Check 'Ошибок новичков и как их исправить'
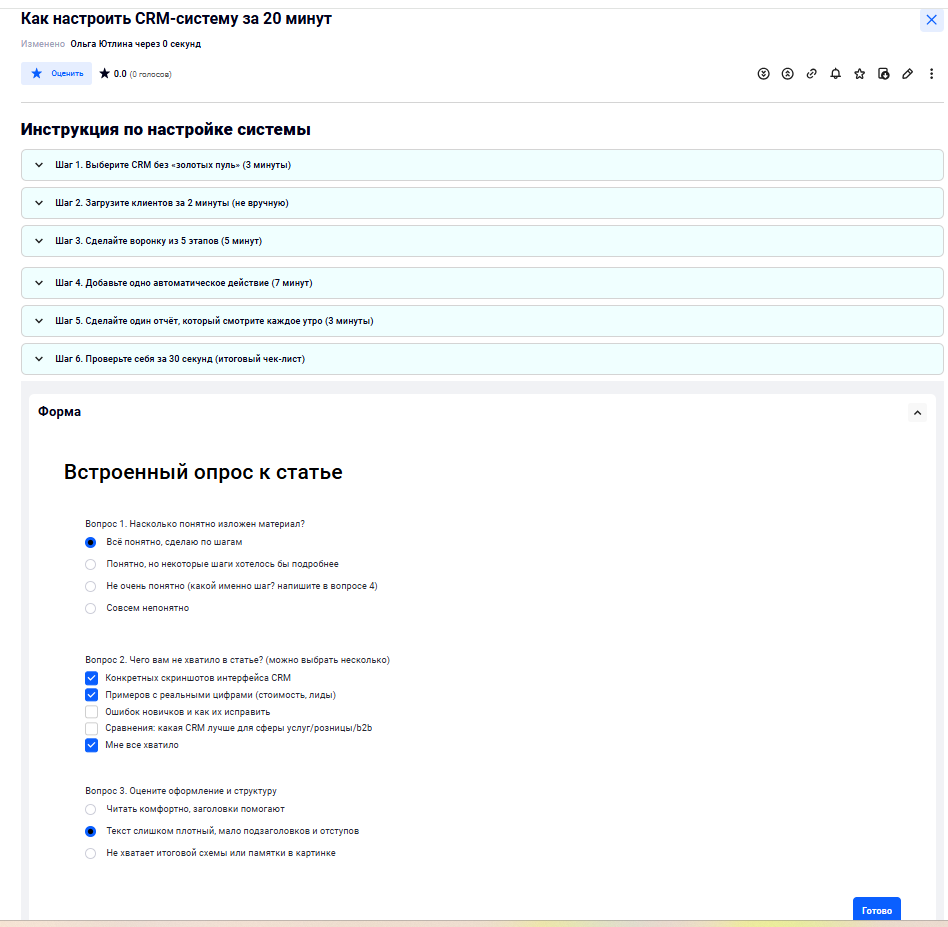948x927 pixels. (91, 712)
